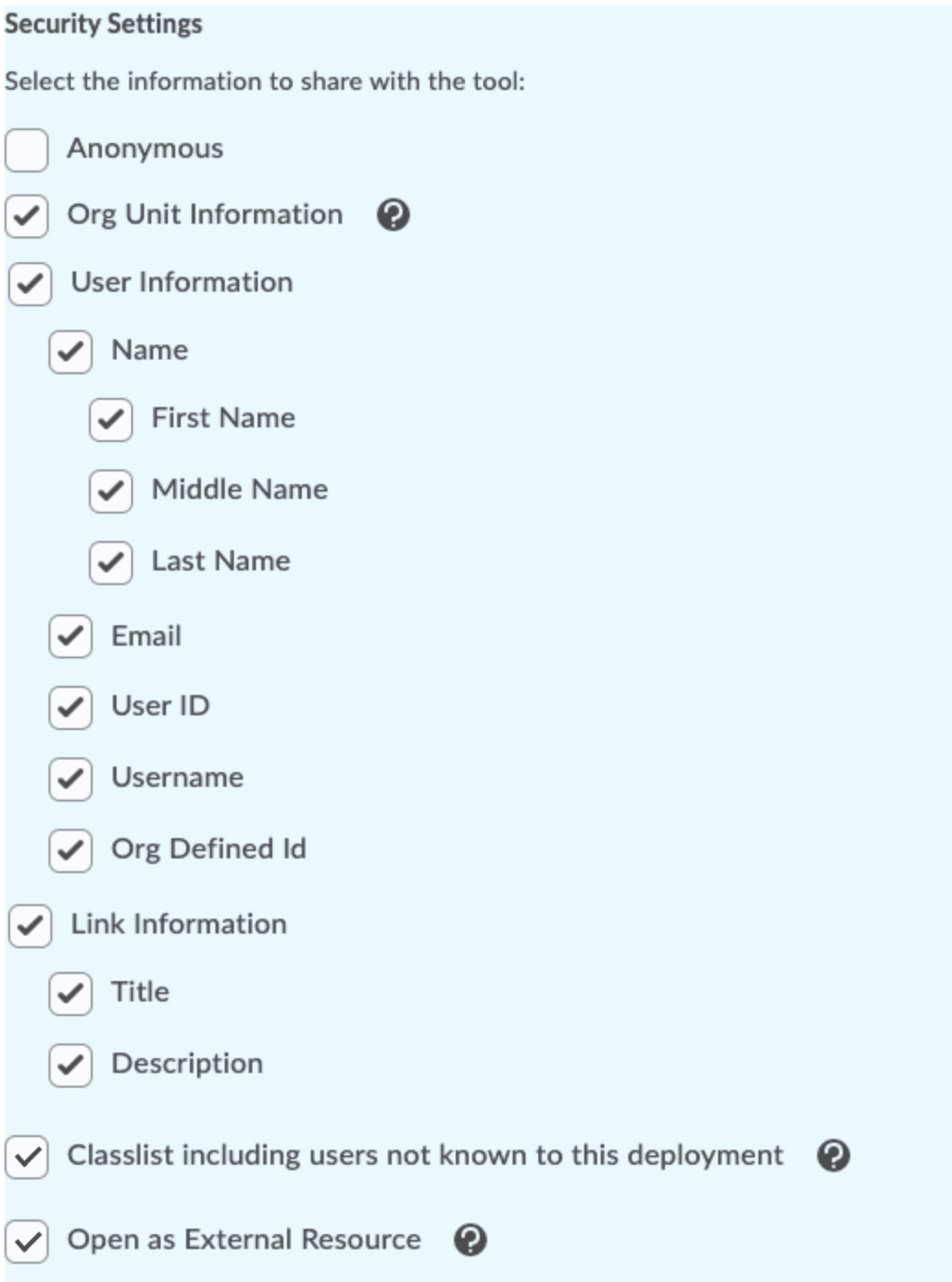This screenshot has width=952, height=1282.
Task: Disable Open as External Resource checkbox
Action: [x=27, y=1241]
